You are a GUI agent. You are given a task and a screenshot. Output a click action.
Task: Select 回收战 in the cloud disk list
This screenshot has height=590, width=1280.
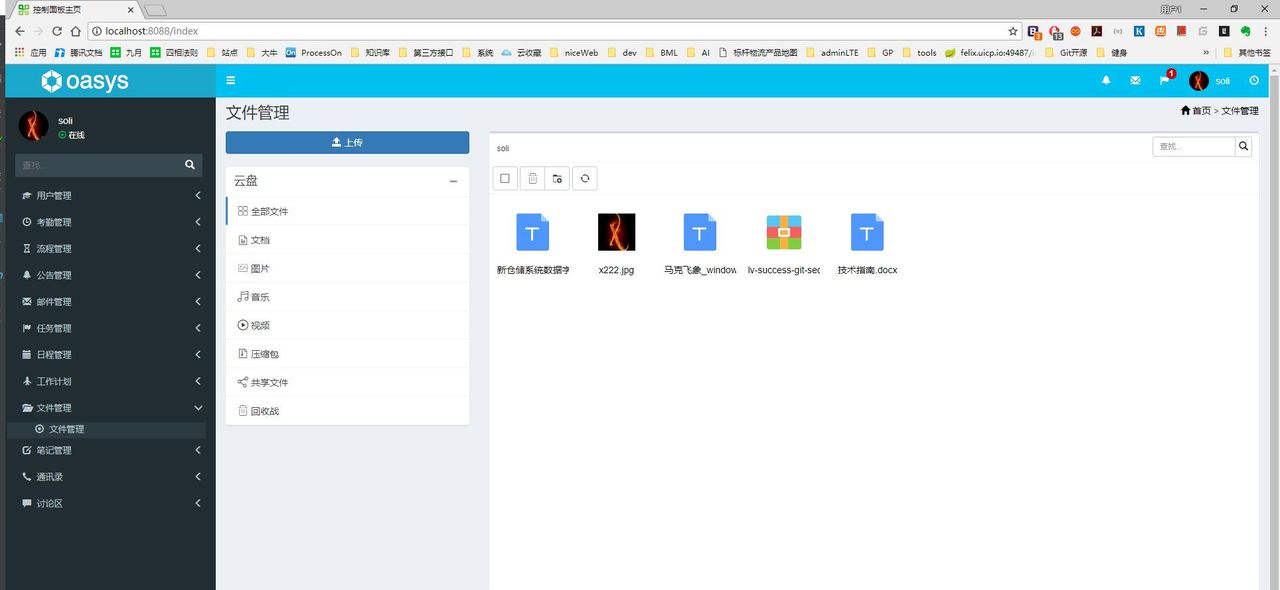[x=264, y=411]
